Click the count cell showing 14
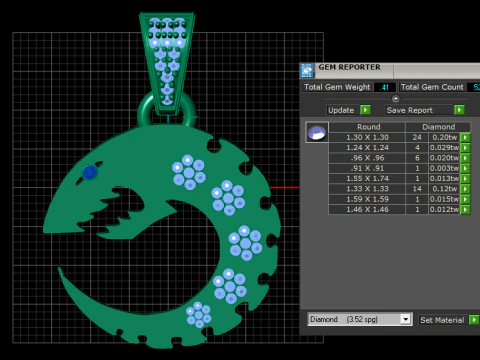The height and width of the screenshot is (360, 480). [417, 189]
